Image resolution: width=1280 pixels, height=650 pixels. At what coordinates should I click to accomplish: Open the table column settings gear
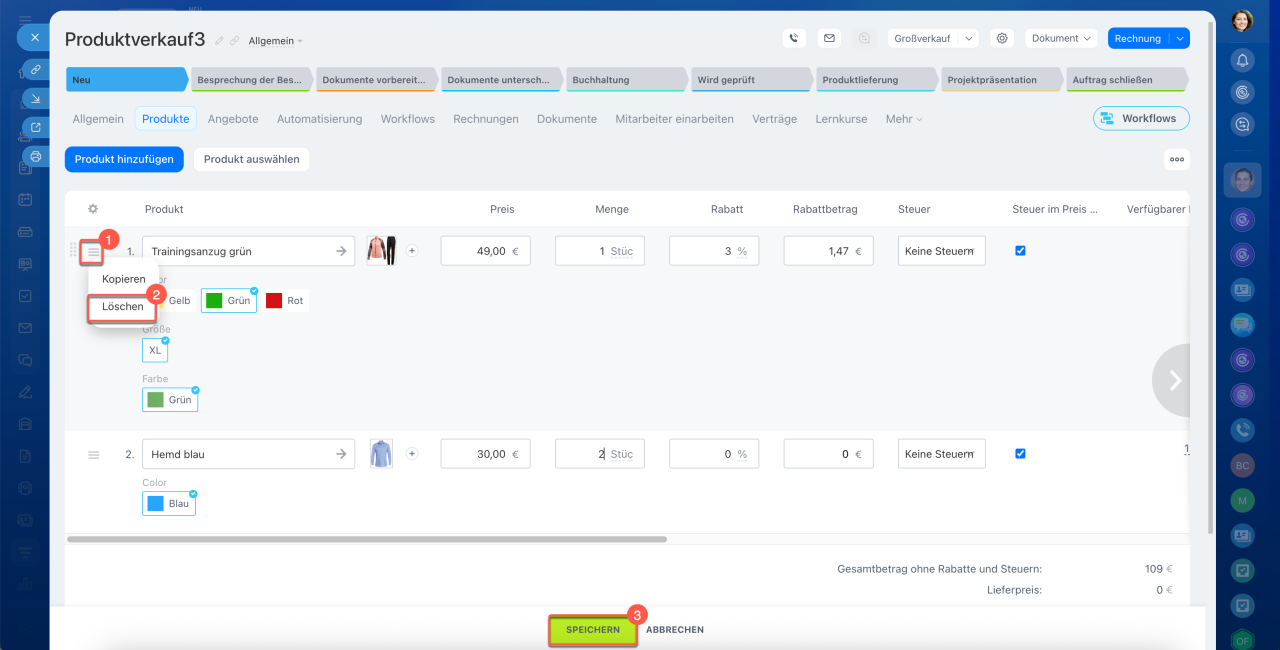[x=93, y=209]
